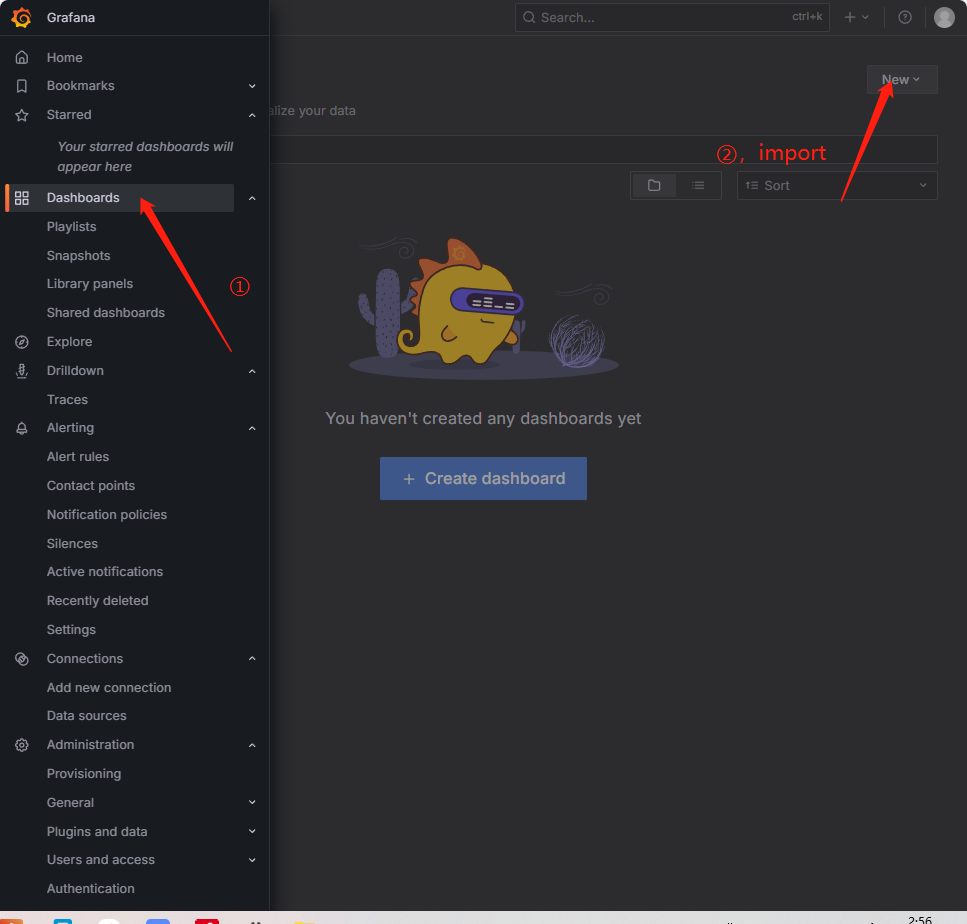
Task: Switch to list view in dashboard browser
Action: click(x=698, y=185)
